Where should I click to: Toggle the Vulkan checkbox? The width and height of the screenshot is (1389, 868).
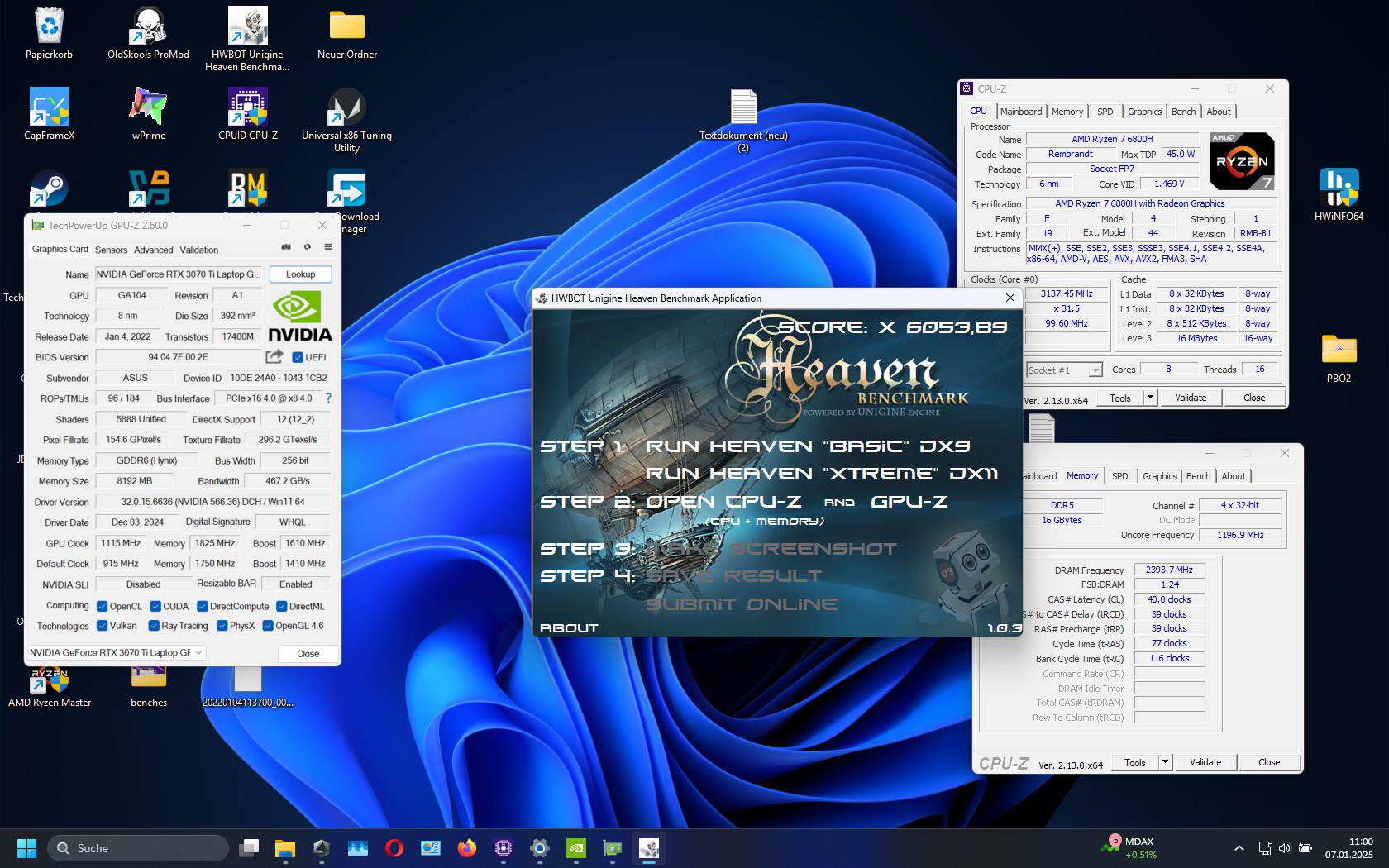(103, 626)
